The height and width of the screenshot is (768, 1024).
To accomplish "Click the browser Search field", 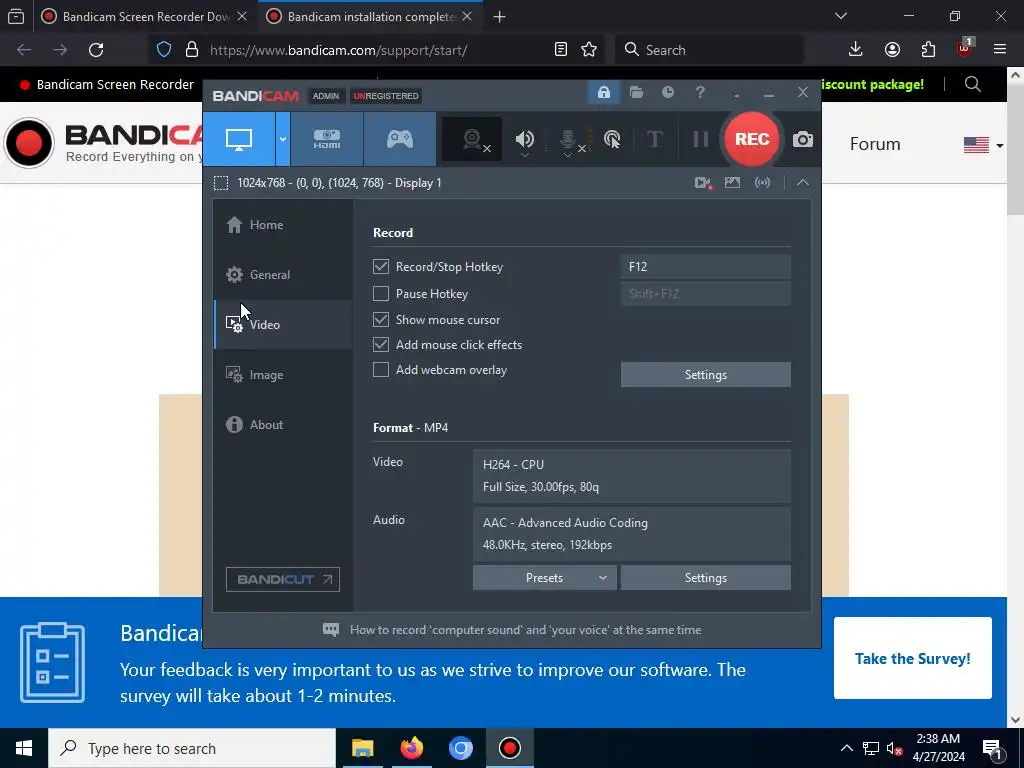I will (710, 50).
